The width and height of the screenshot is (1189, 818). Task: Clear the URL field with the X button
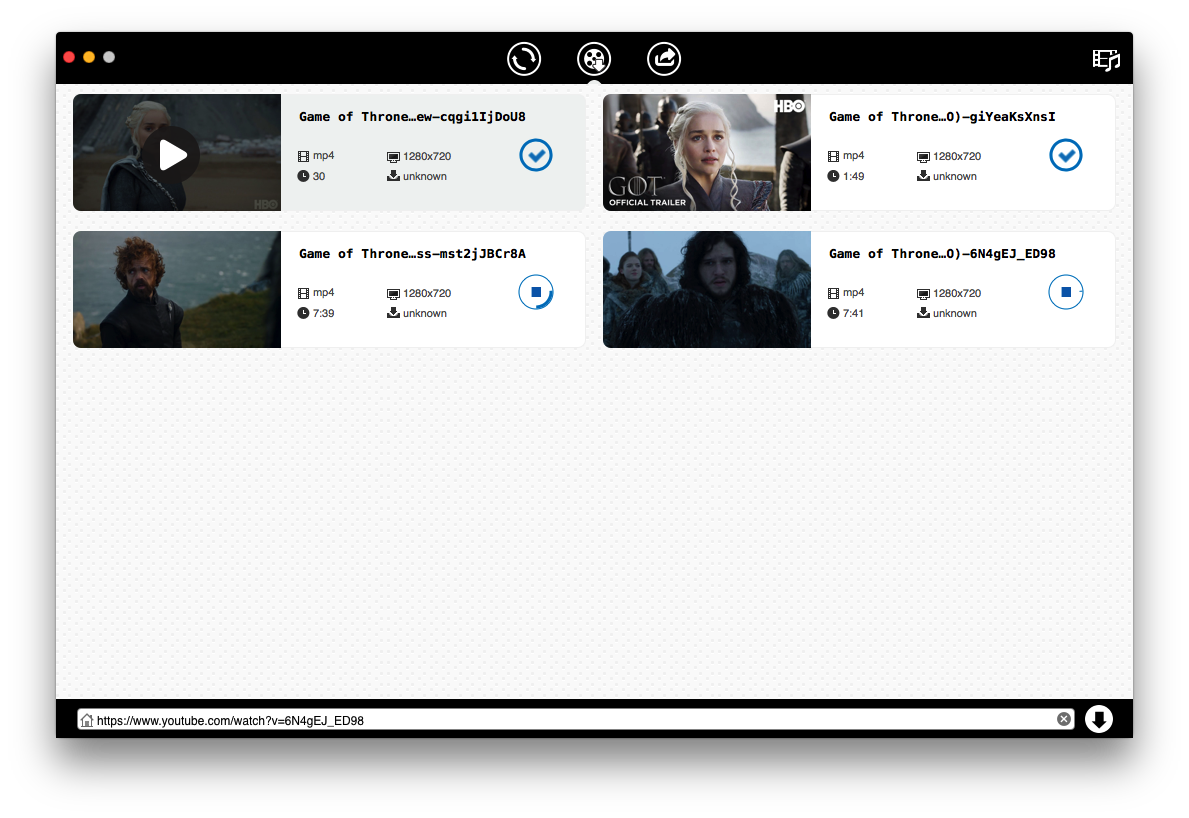pos(1064,719)
